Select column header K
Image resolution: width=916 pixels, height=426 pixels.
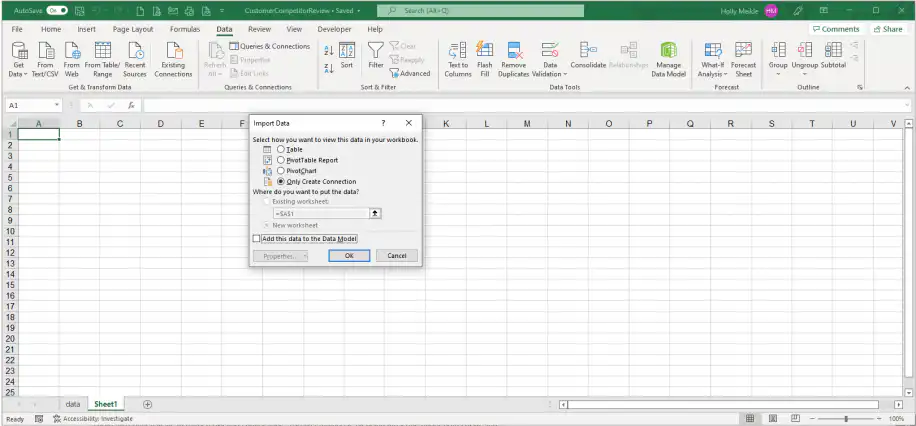coord(446,123)
